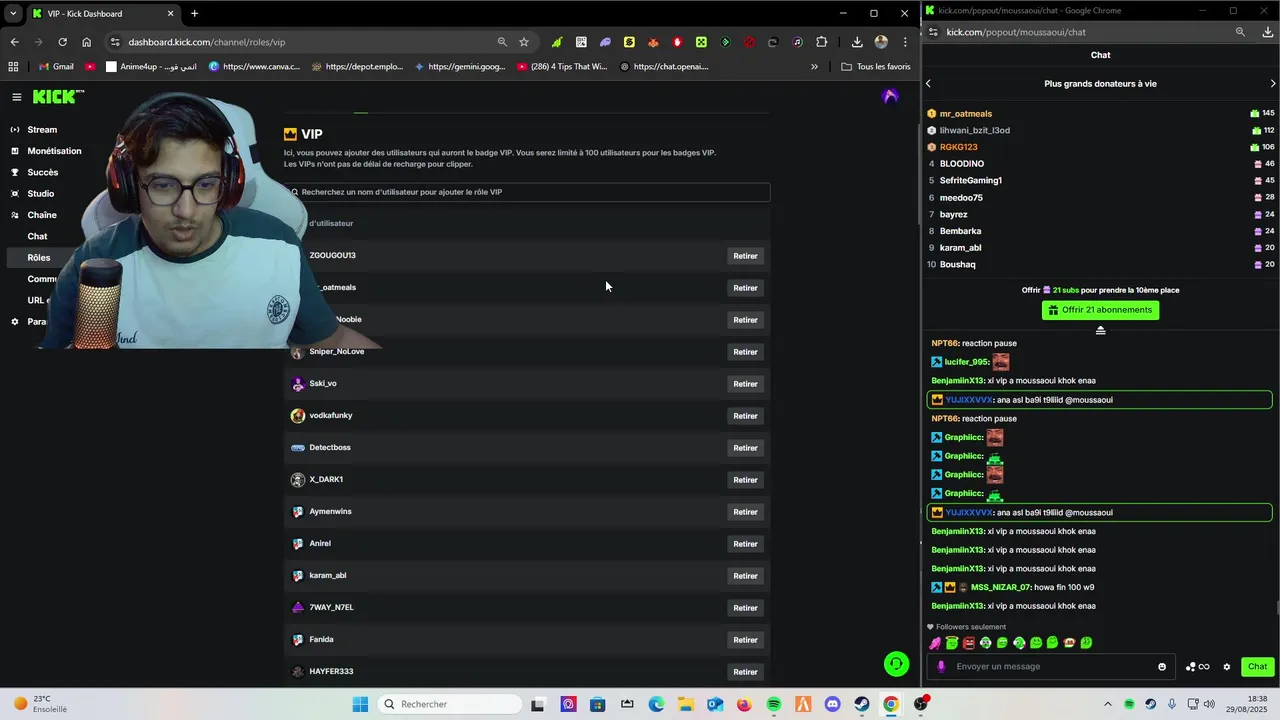1280x720 pixels.
Task: Click vodkafunky username in the VIP list
Action: 331,416
